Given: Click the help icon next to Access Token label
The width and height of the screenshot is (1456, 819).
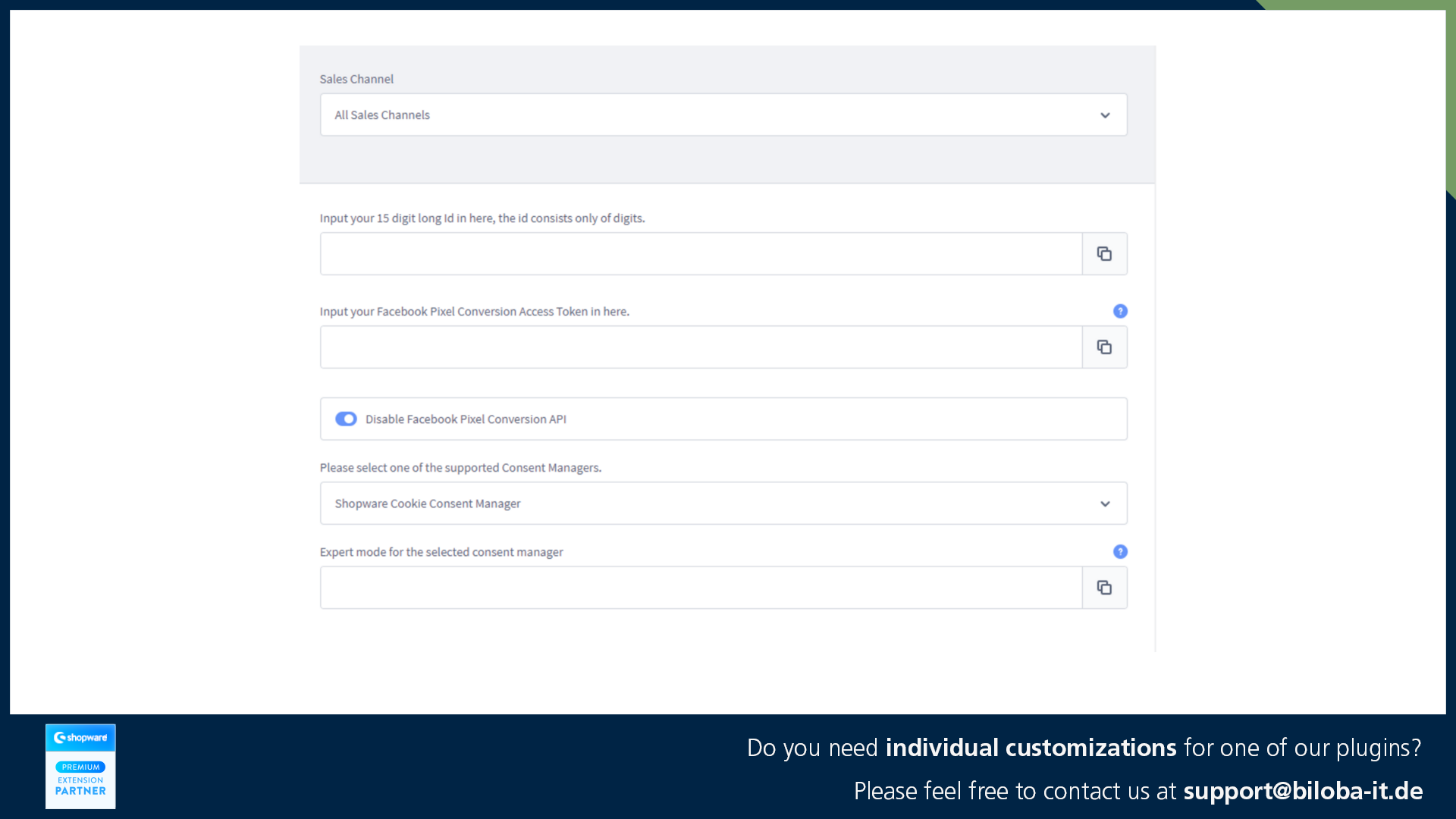Looking at the screenshot, I should pyautogui.click(x=1120, y=311).
